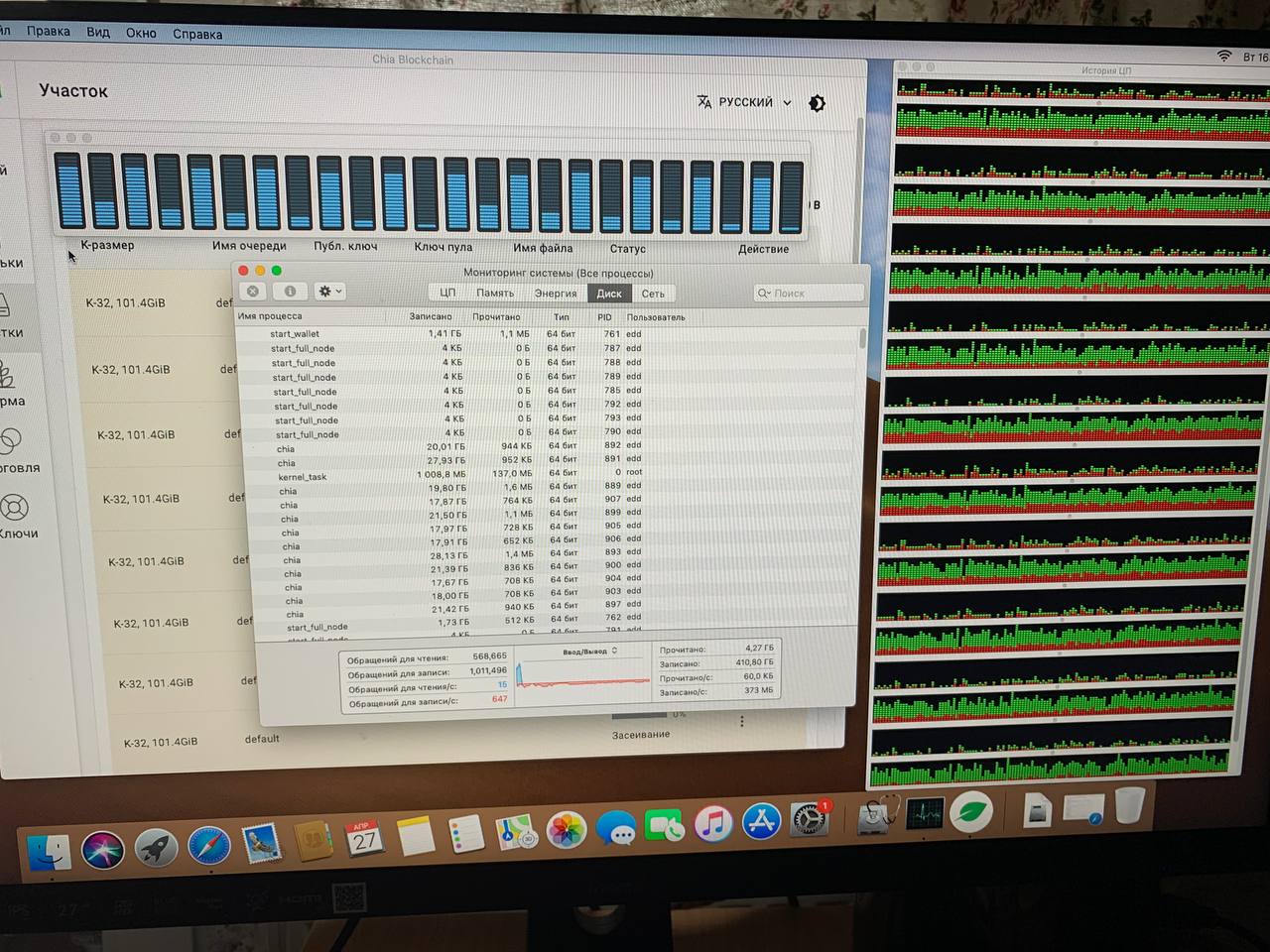Click the 1 008,8 МБ written value
This screenshot has height=952, width=1270.
(442, 475)
